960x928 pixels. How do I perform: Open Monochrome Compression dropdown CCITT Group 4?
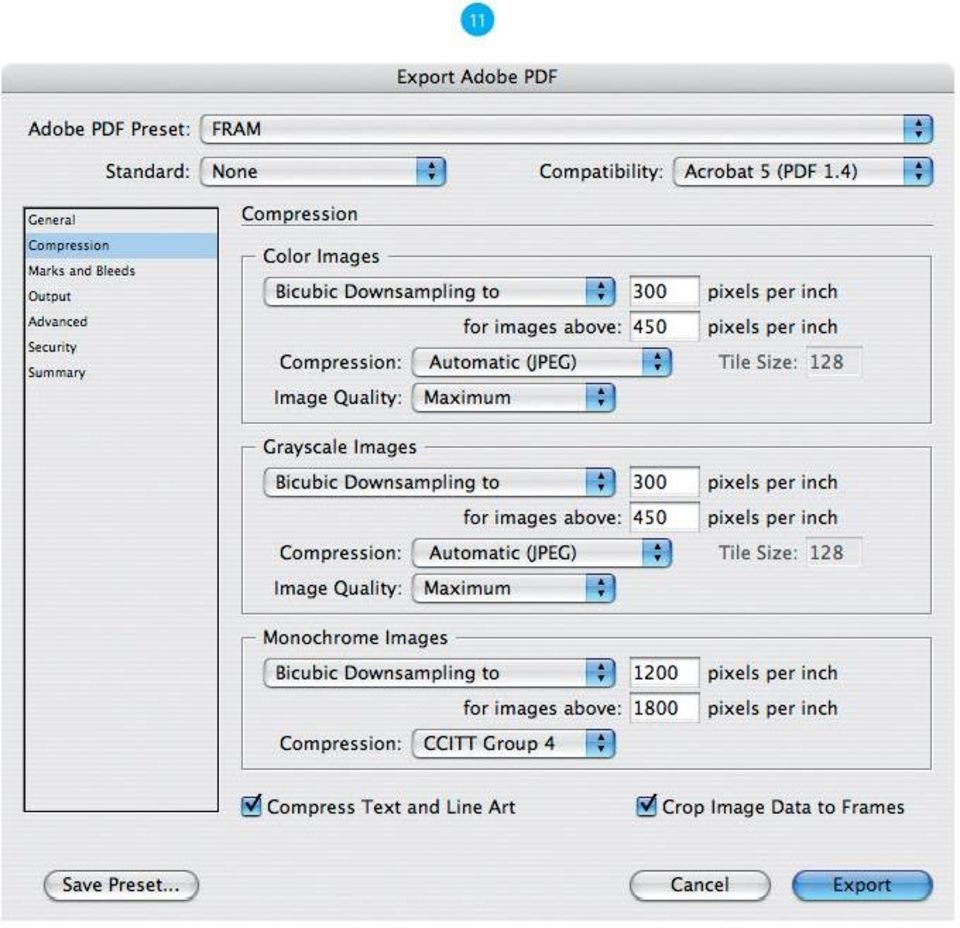tap(514, 744)
